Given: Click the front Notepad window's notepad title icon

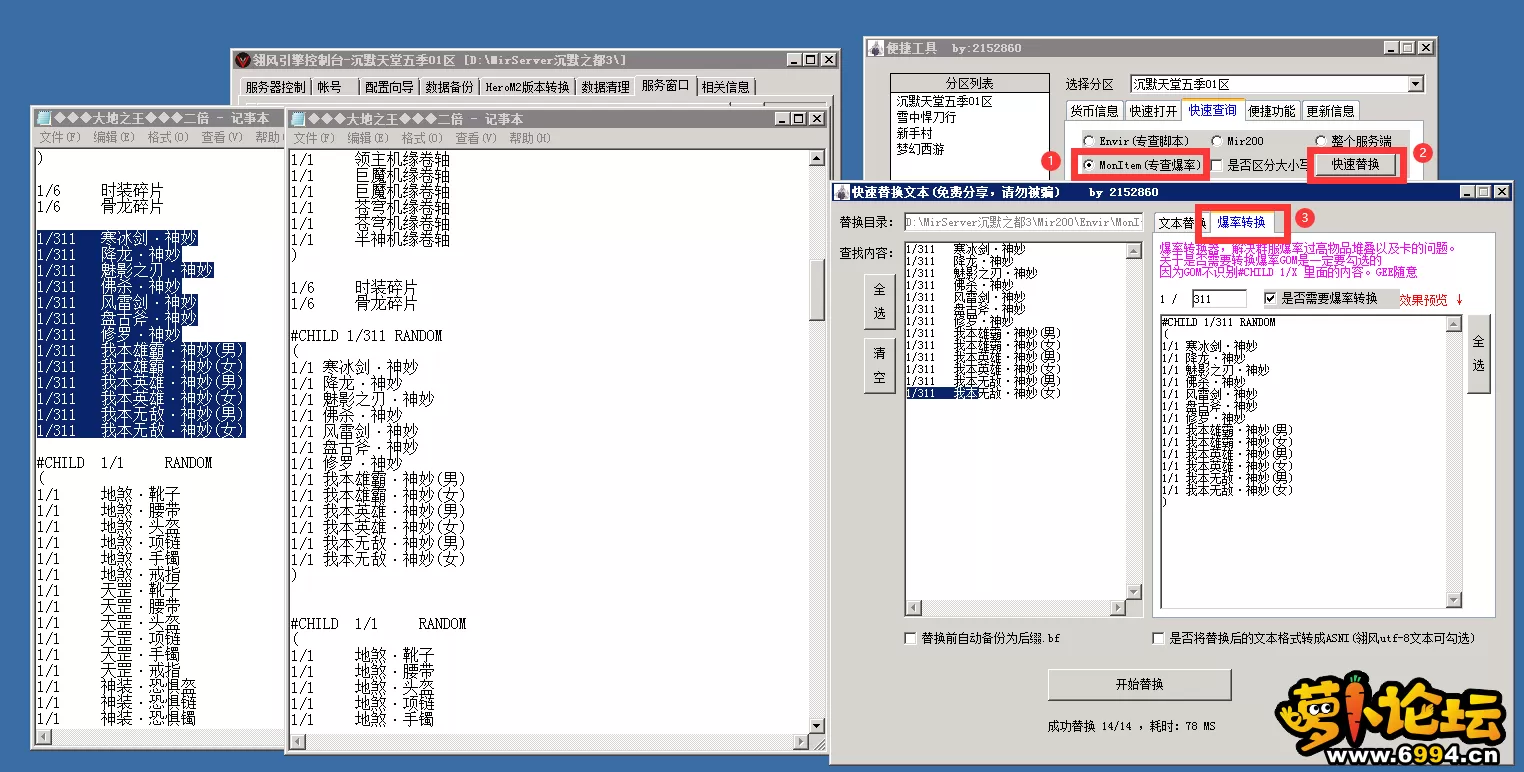Looking at the screenshot, I should tap(300, 118).
